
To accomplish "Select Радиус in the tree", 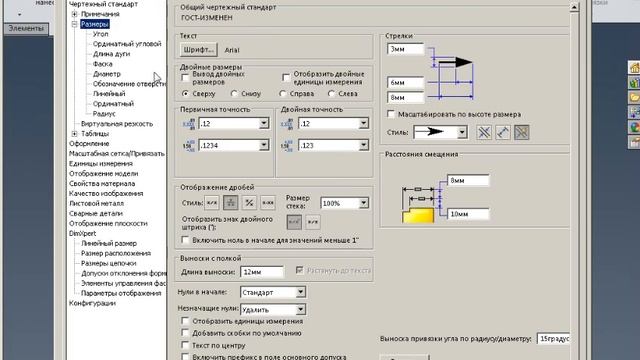I will pos(104,113).
